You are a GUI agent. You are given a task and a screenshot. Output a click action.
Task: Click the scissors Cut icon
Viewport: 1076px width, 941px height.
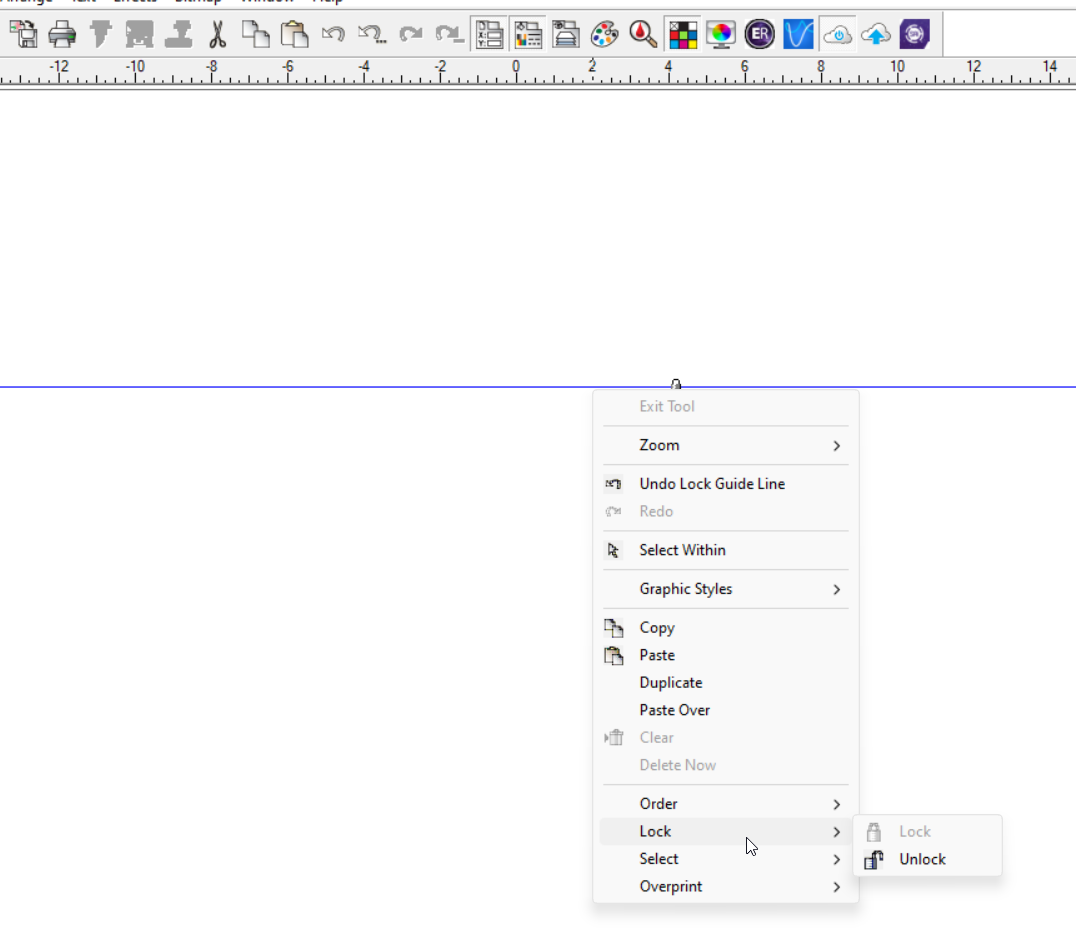(218, 34)
